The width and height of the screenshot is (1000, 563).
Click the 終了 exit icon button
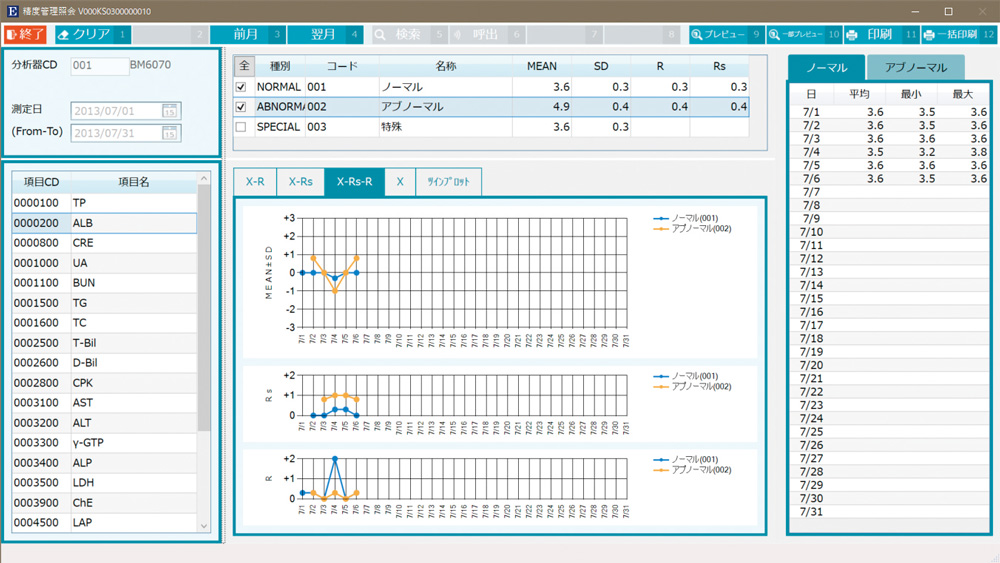(x=13, y=34)
